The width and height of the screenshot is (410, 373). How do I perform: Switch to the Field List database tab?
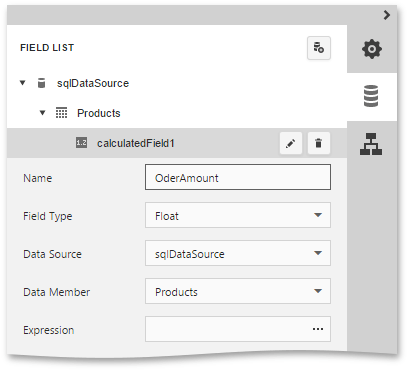click(x=372, y=96)
